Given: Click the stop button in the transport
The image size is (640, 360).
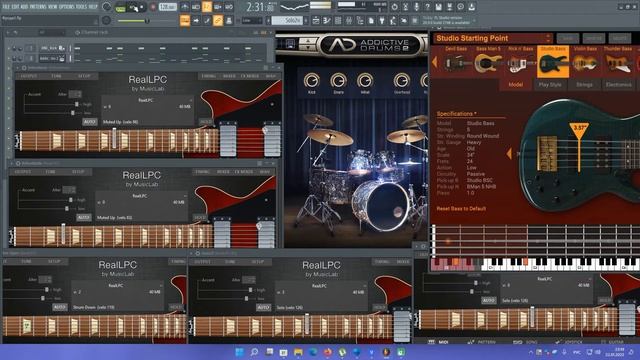Looking at the screenshot, I should 143,7.
